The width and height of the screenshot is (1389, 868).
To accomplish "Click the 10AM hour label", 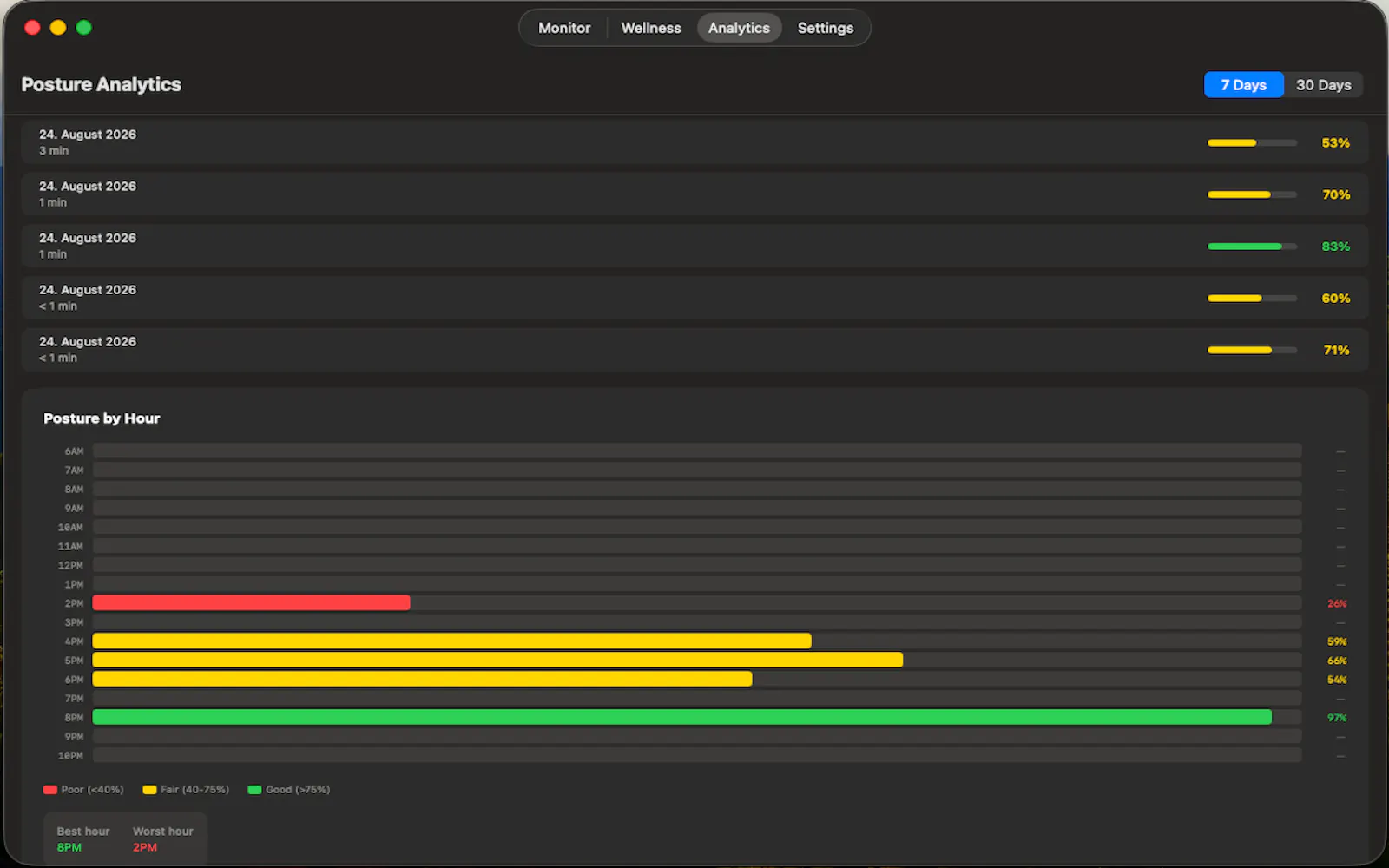I will (70, 528).
